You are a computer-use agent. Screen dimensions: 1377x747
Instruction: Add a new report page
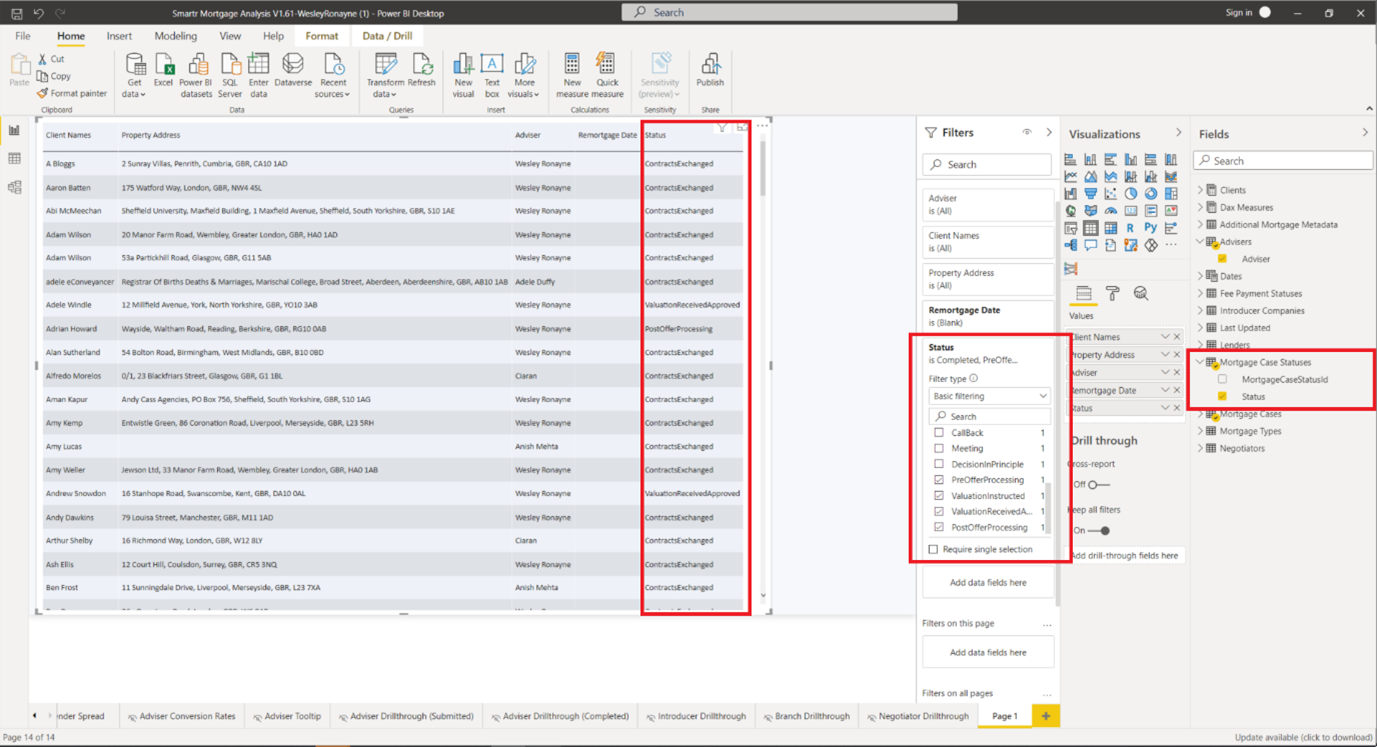[1046, 716]
